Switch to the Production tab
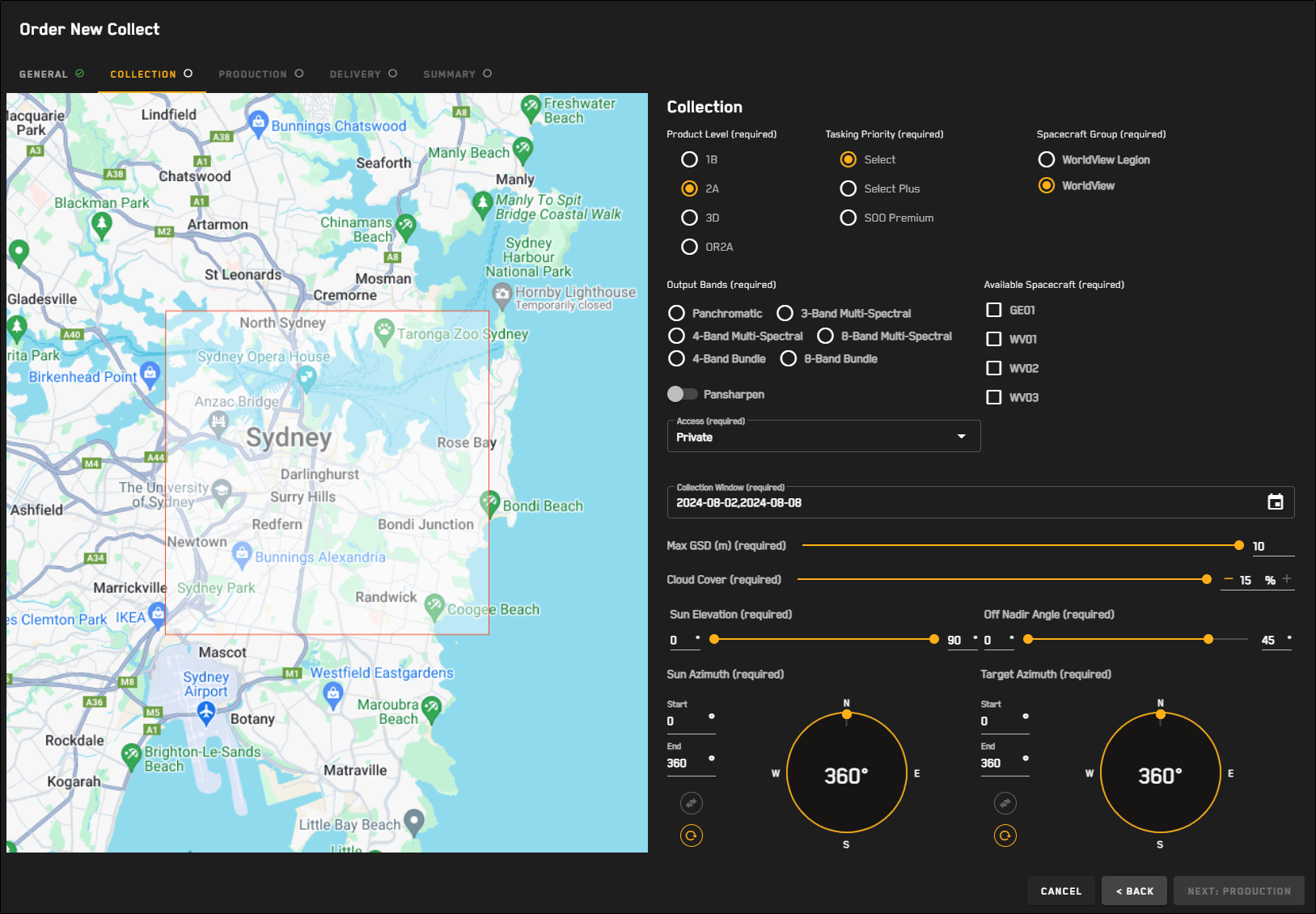The width and height of the screenshot is (1316, 914). tap(260, 74)
